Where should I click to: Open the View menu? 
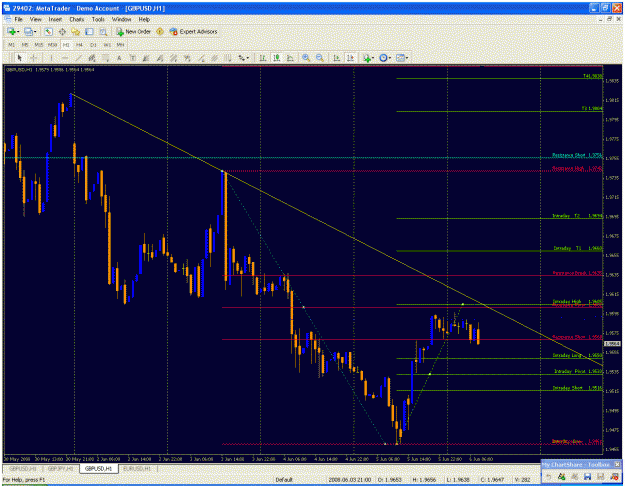[35, 19]
